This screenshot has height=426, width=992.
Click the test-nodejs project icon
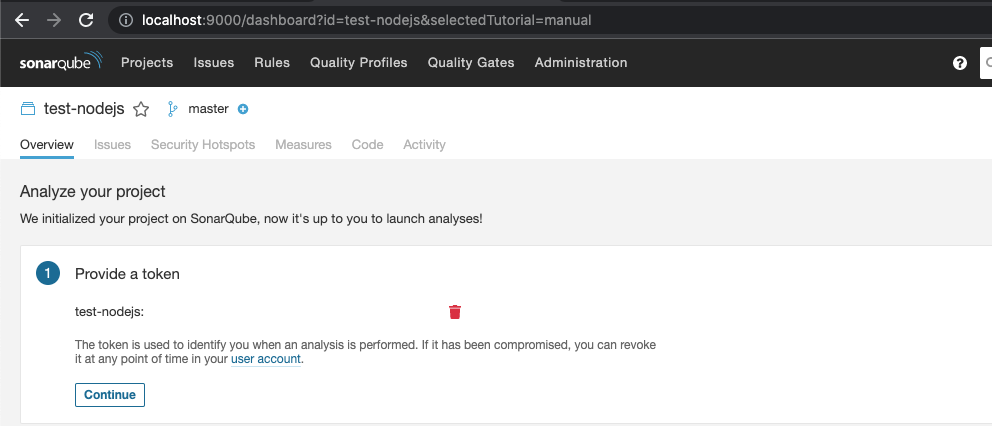click(x=28, y=109)
